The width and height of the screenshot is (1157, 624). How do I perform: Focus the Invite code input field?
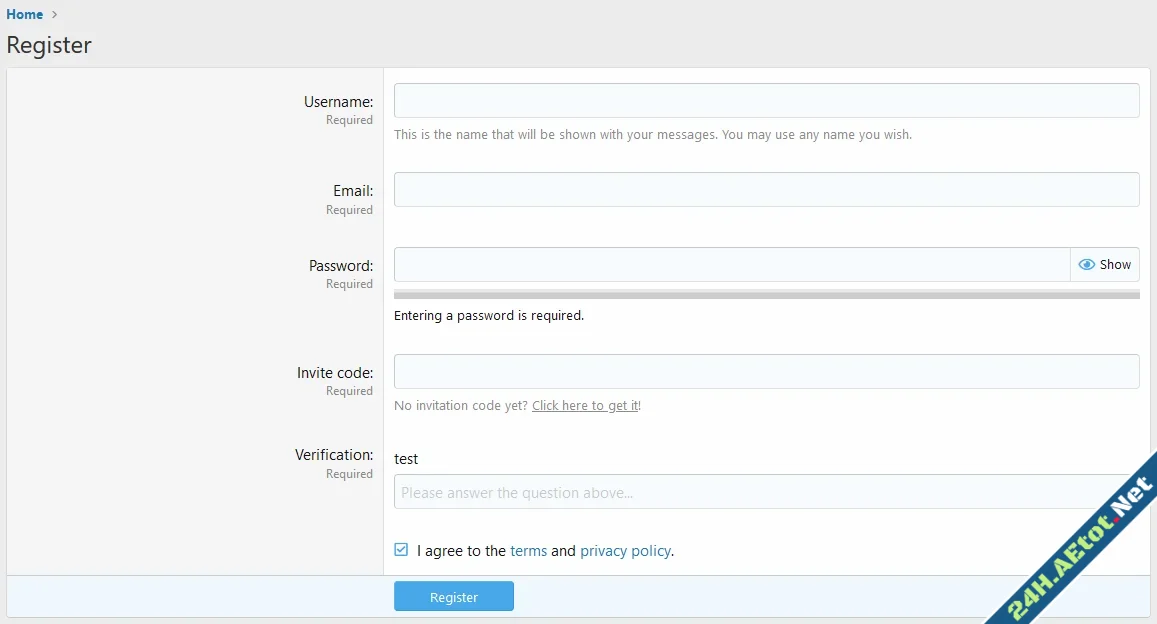[766, 371]
